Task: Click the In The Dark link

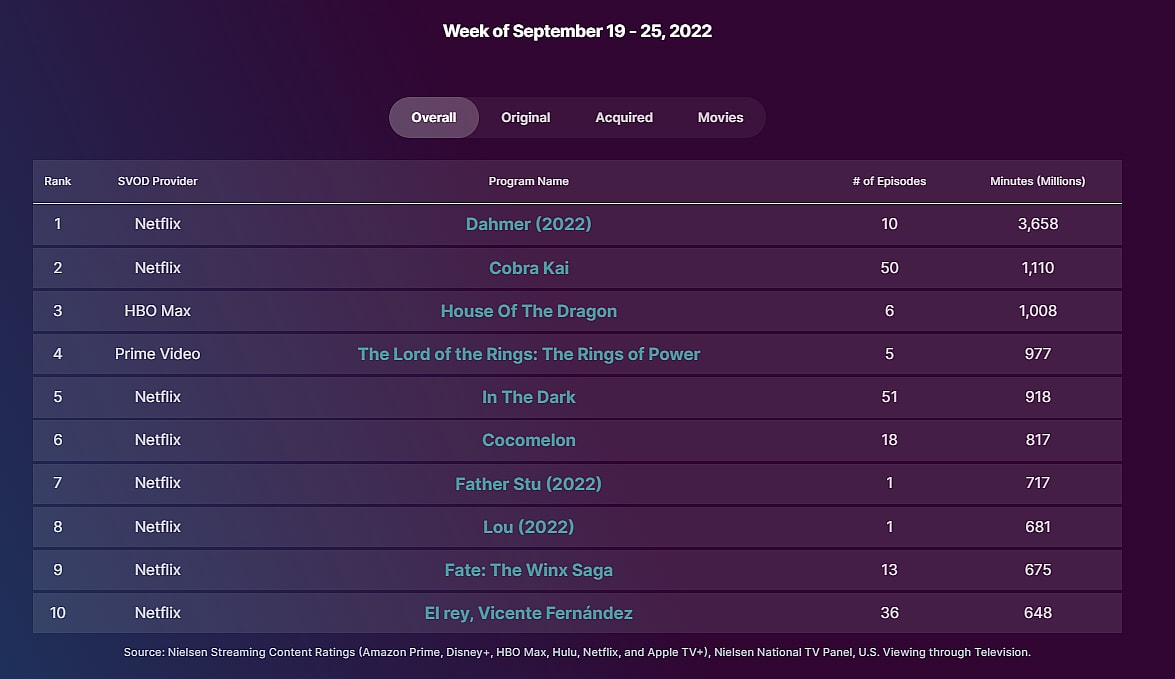Action: [528, 397]
